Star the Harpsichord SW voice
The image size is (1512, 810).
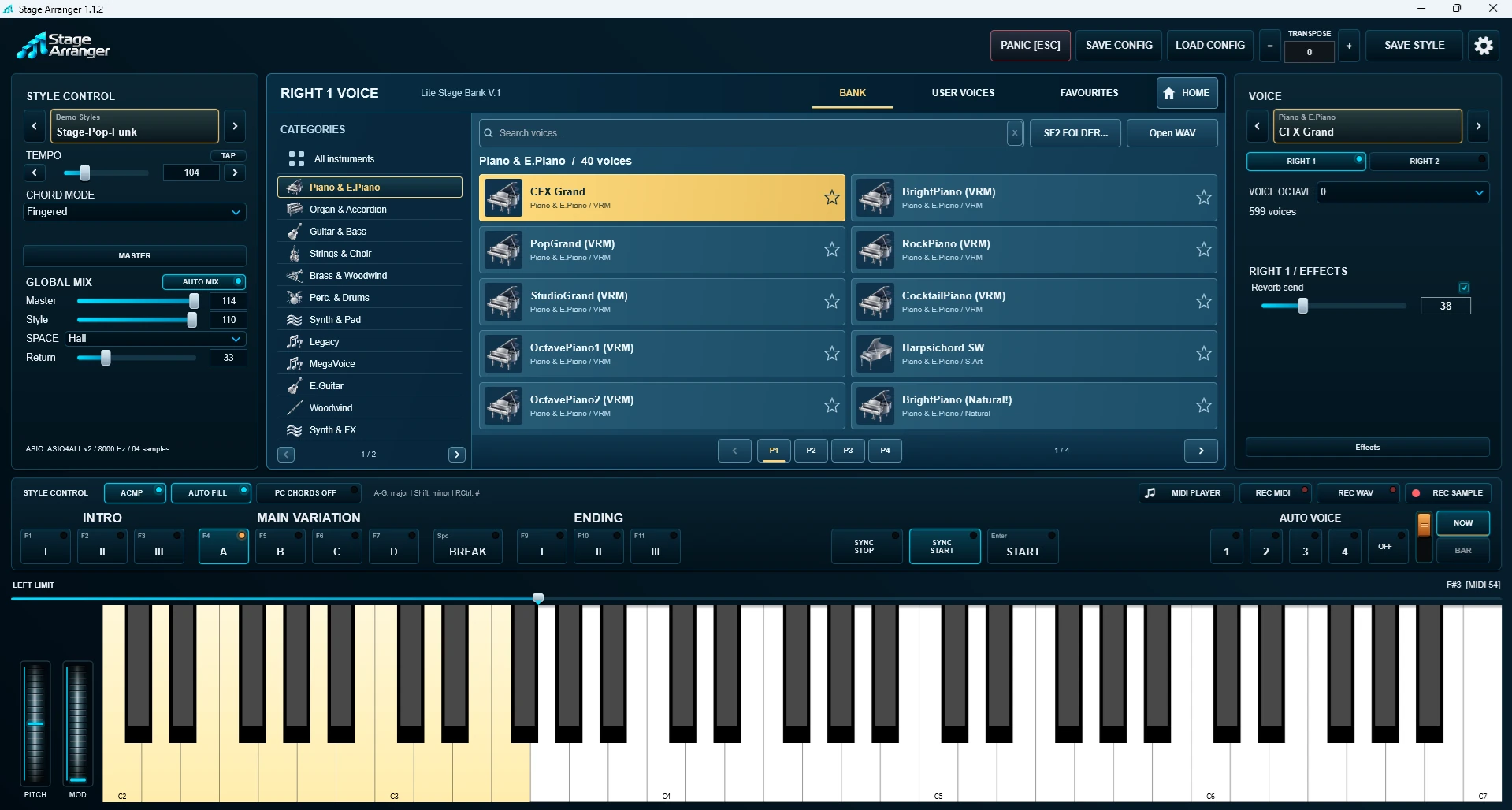click(x=1204, y=354)
